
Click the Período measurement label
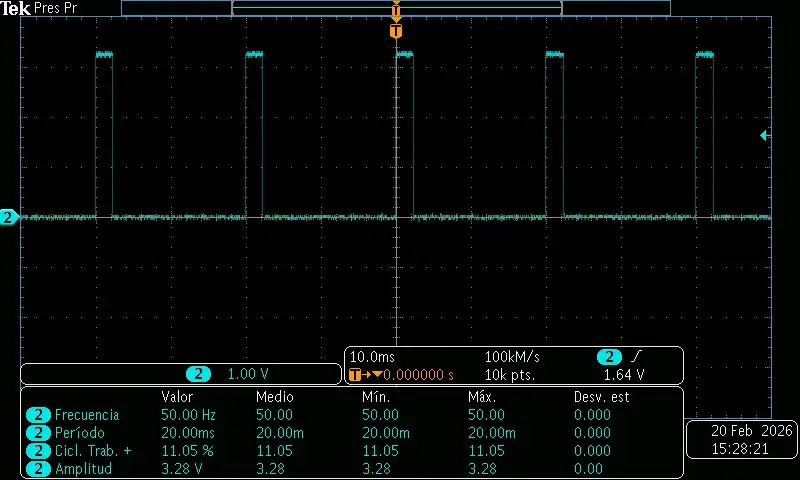pos(80,433)
